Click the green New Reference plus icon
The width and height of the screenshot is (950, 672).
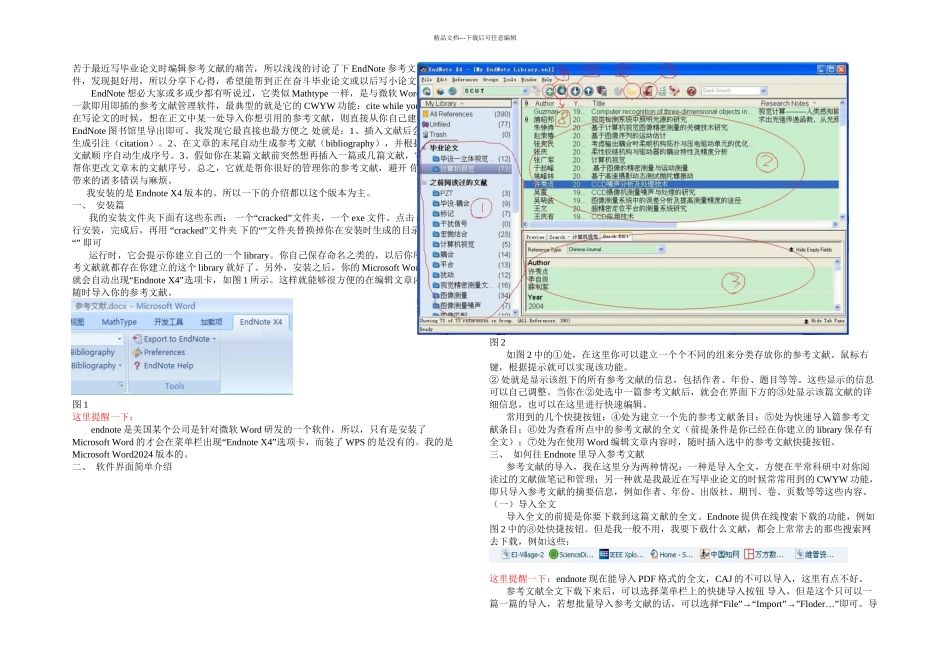coord(550,91)
